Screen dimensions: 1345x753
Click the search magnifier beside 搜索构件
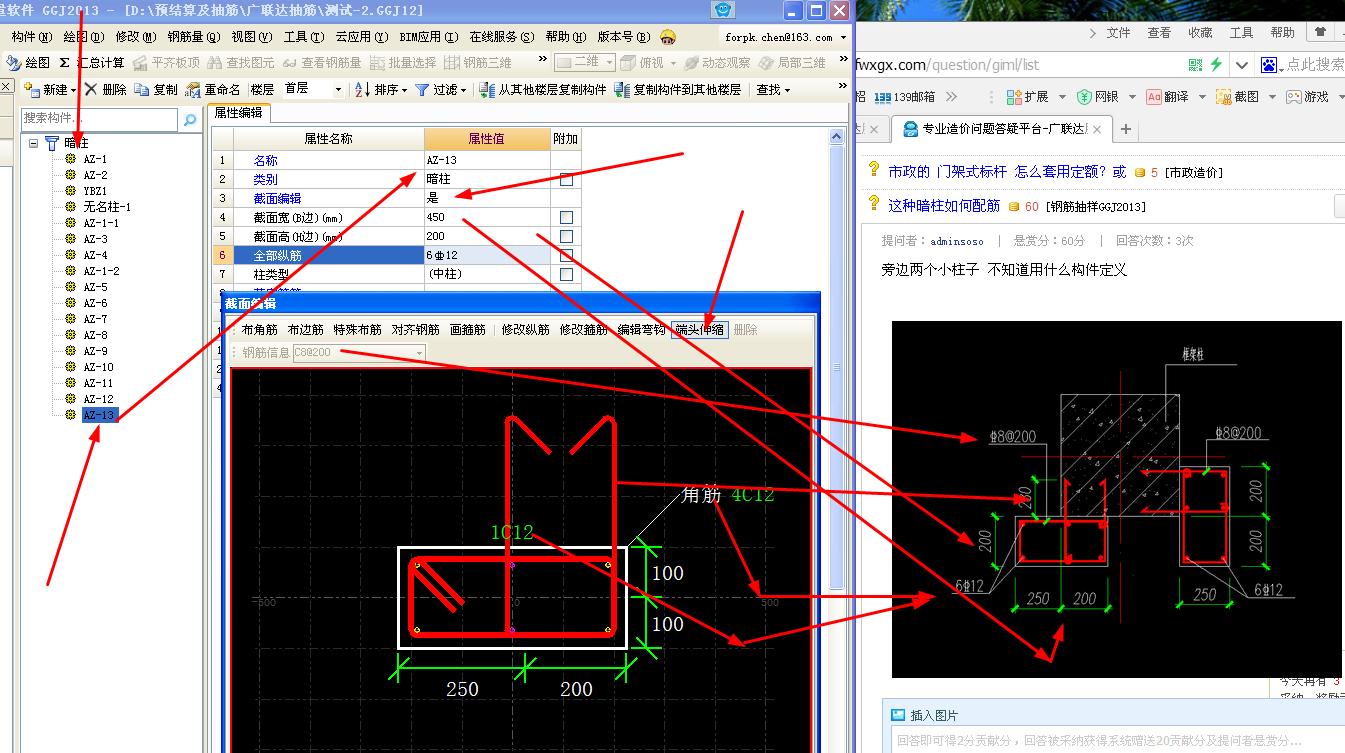pos(189,119)
